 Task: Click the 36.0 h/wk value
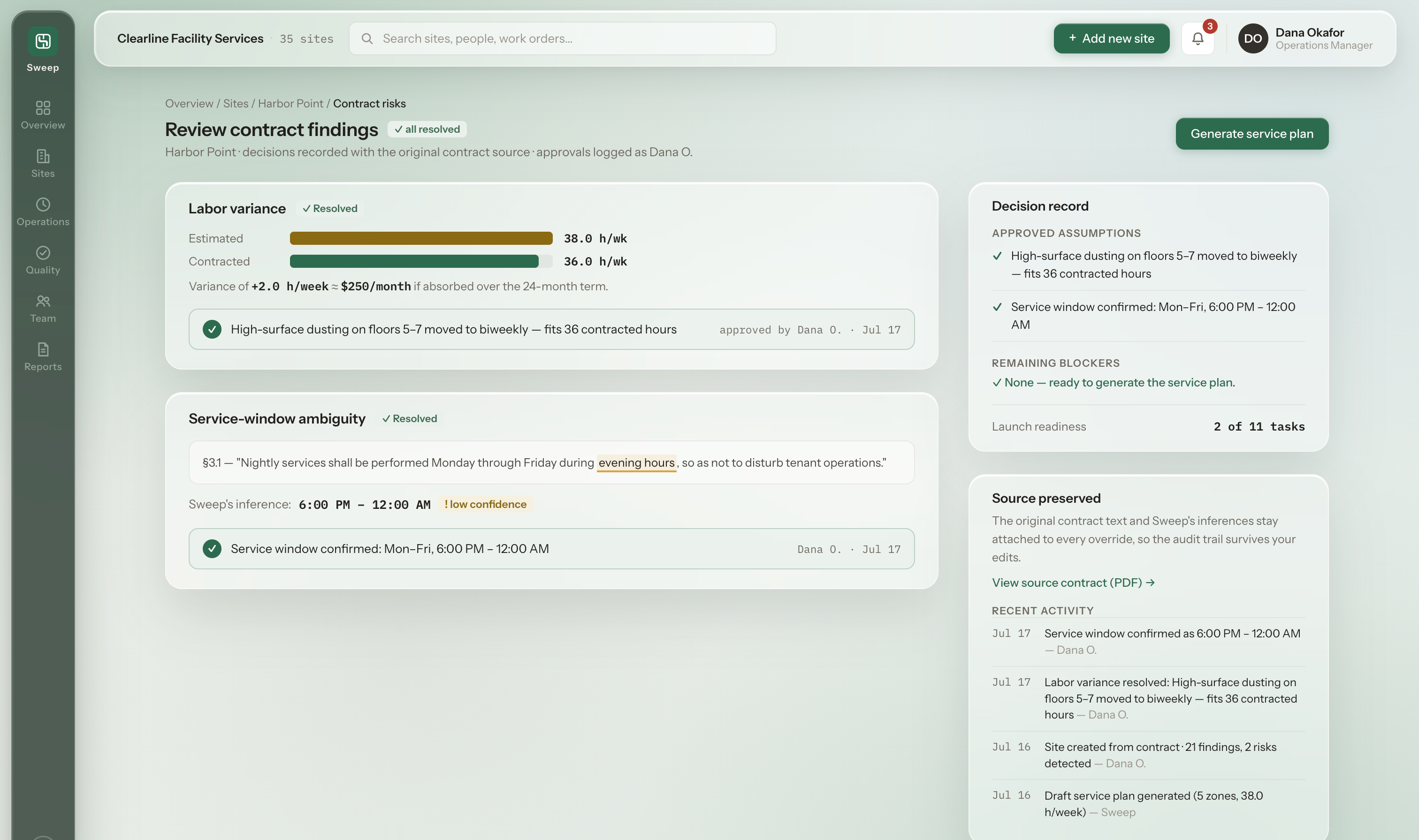pos(595,262)
